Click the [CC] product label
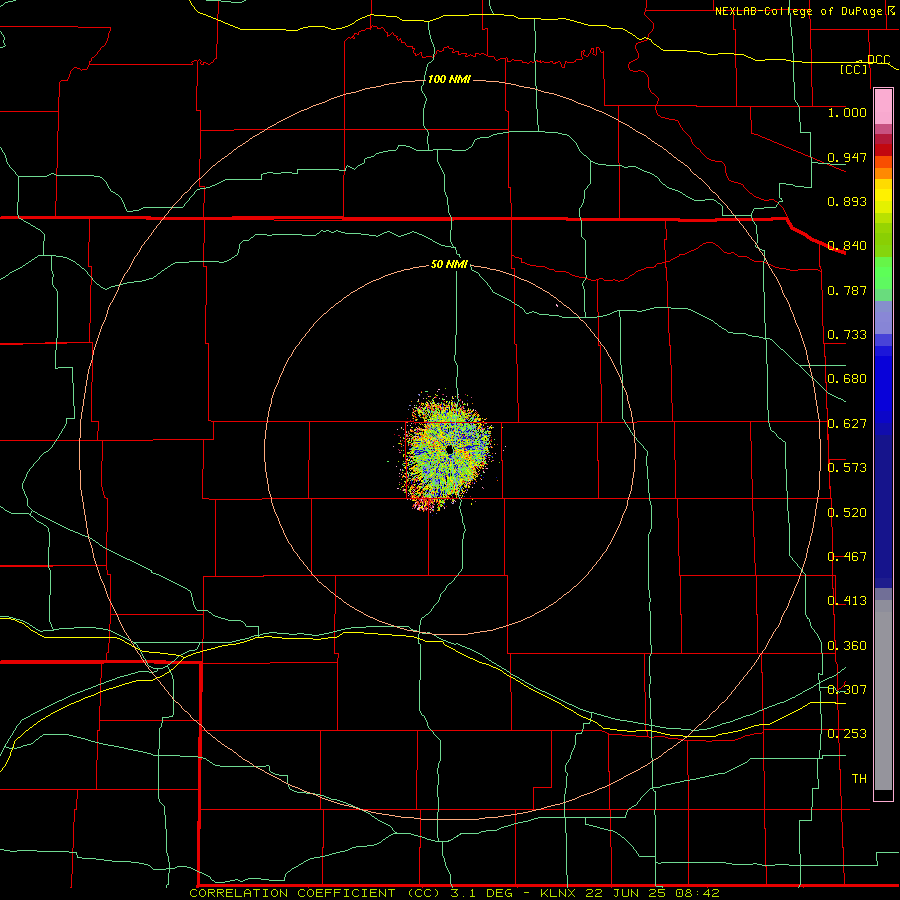 pos(854,69)
